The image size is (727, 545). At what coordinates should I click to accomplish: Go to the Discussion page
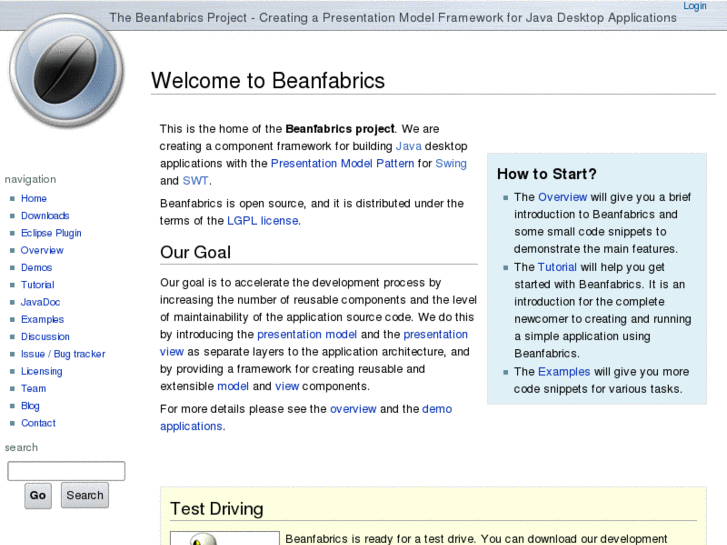point(45,337)
